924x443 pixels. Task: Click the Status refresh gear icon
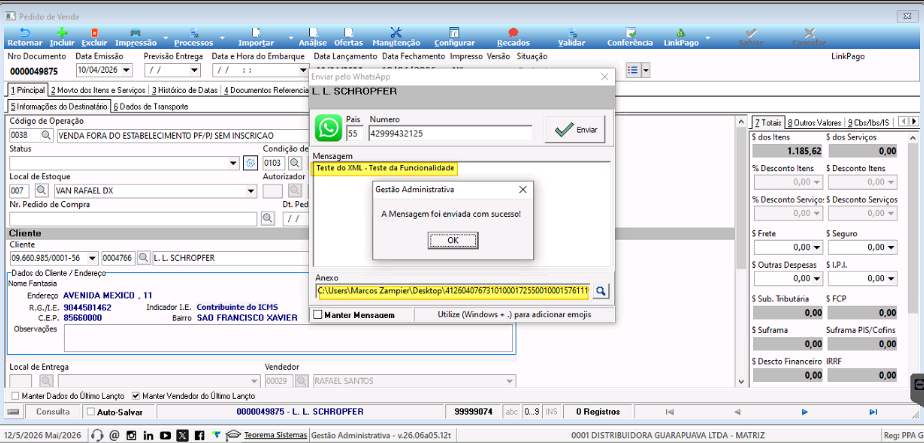pos(250,163)
